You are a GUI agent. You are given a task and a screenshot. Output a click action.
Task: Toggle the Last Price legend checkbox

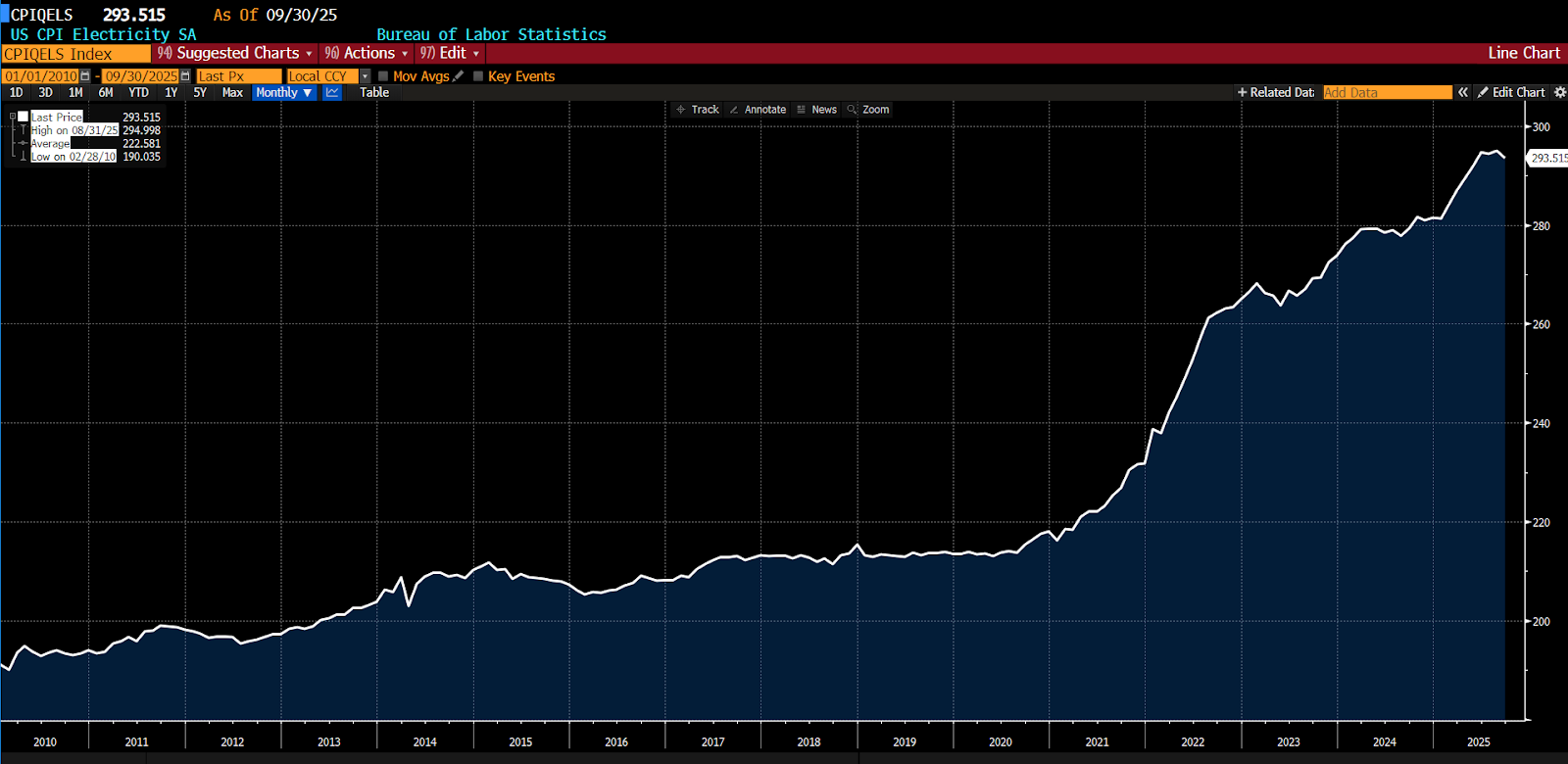click(23, 117)
